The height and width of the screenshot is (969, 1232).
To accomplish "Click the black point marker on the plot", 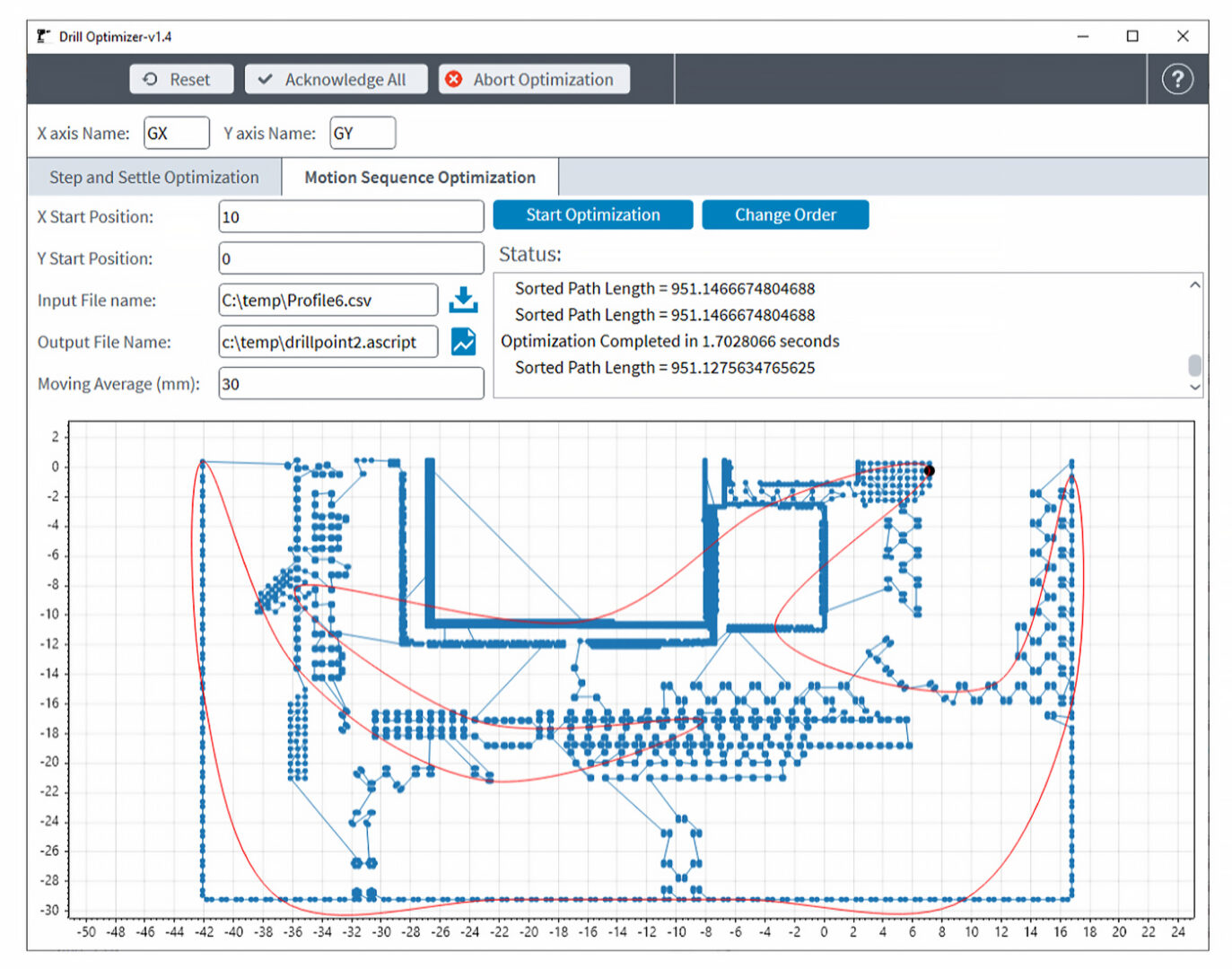I will (930, 470).
